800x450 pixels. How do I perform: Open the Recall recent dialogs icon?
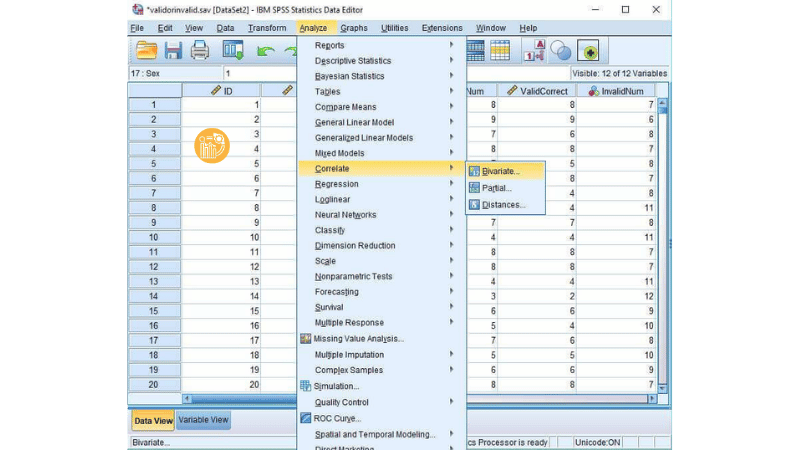pos(233,50)
